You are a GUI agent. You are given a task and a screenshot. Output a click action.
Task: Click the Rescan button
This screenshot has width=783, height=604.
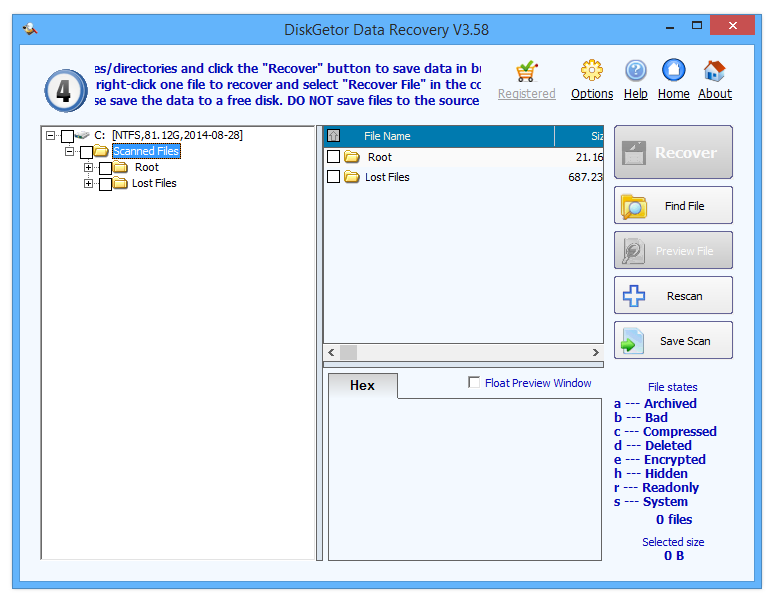673,295
